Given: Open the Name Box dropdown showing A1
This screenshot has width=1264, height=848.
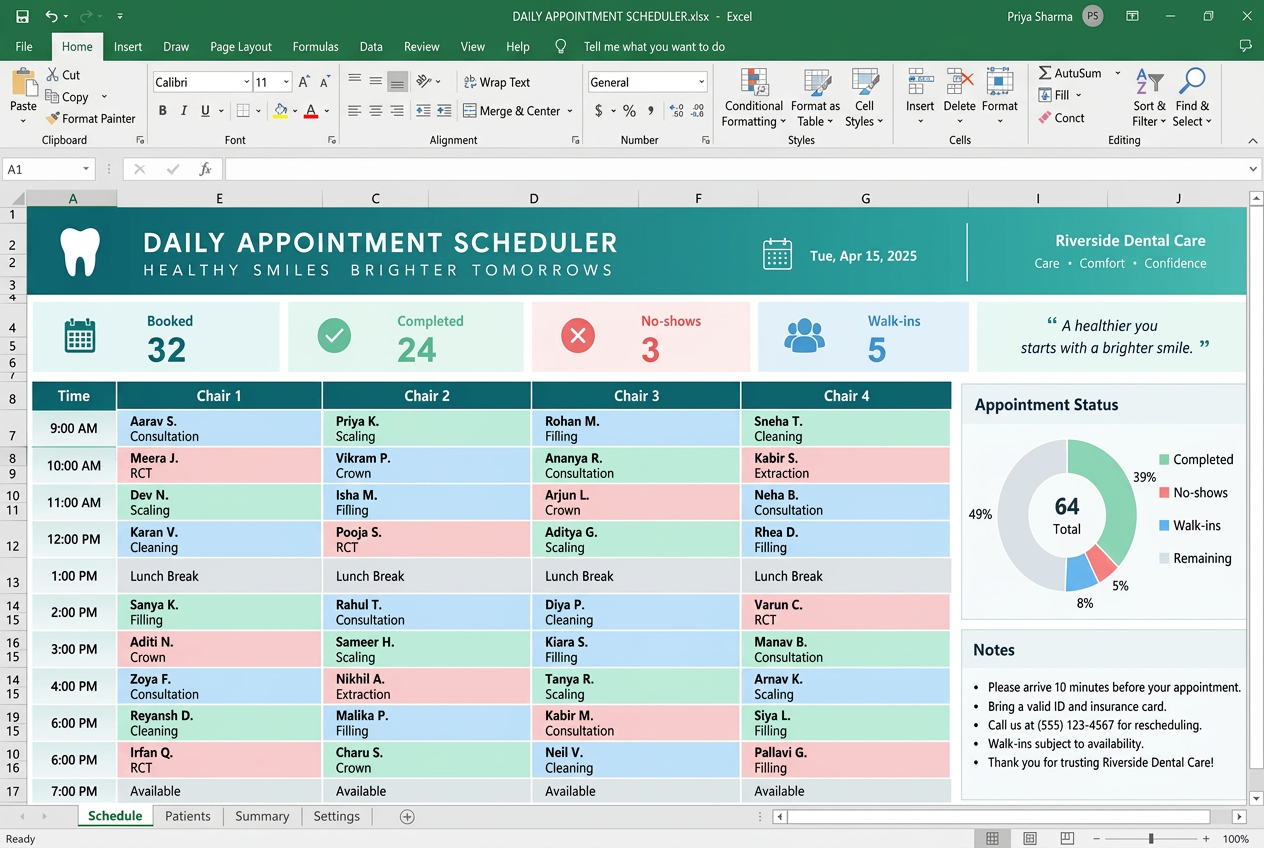Looking at the screenshot, I should [x=86, y=170].
